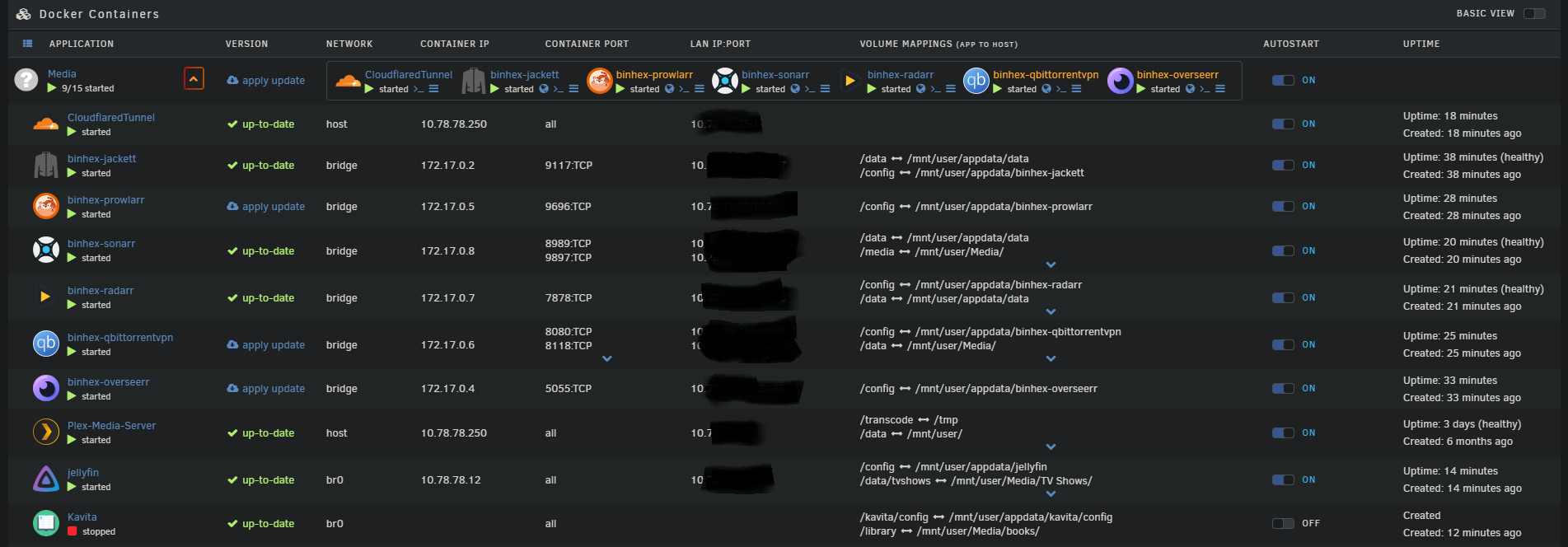This screenshot has height=547, width=1568.
Task: Open the jellyfin container name link
Action: coord(83,473)
